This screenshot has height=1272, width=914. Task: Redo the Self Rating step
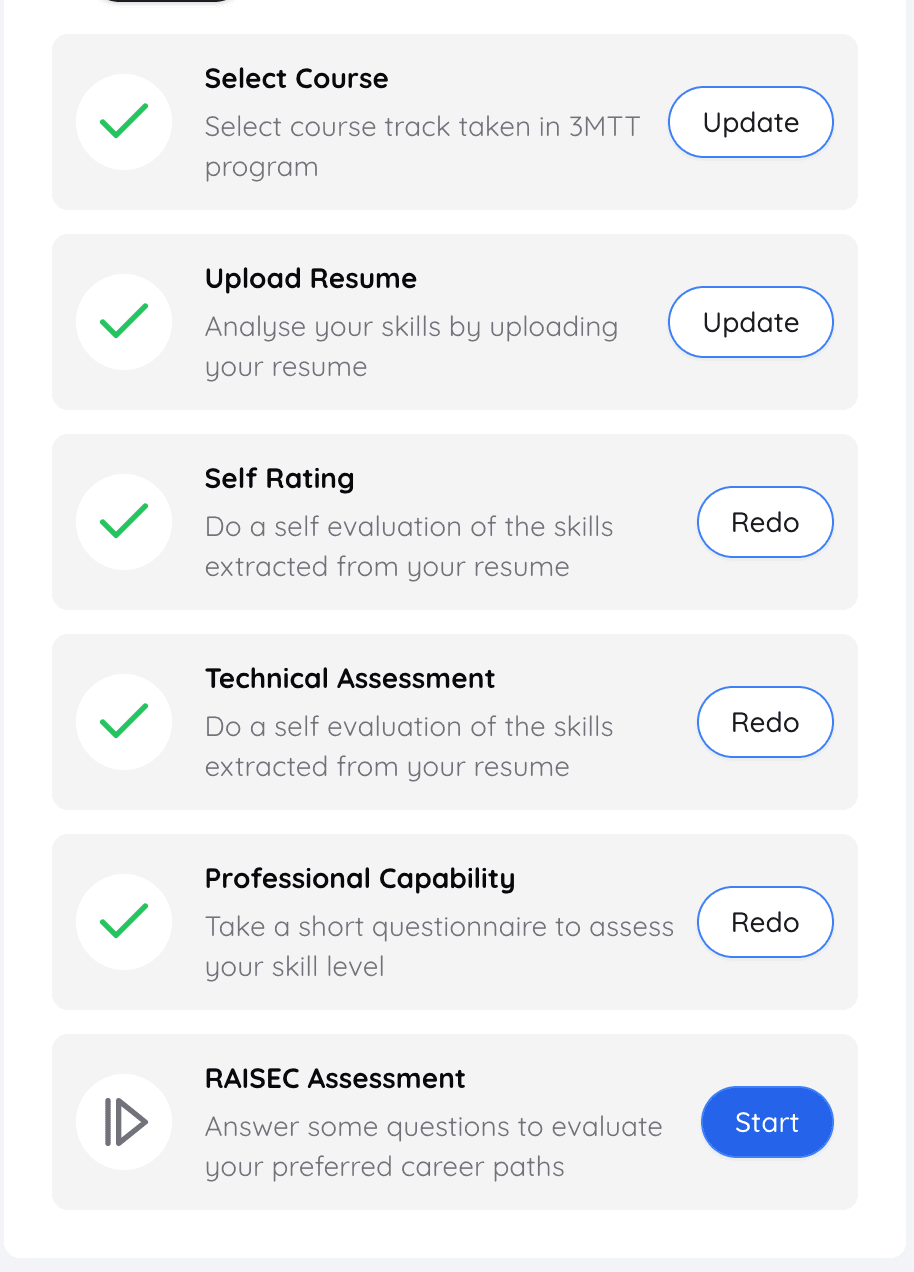pyautogui.click(x=765, y=522)
